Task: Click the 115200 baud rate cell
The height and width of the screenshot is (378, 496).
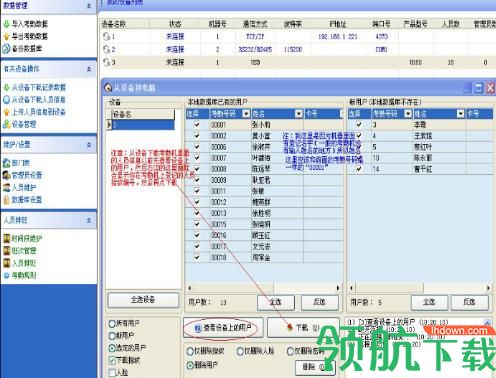Action: pyautogui.click(x=293, y=49)
